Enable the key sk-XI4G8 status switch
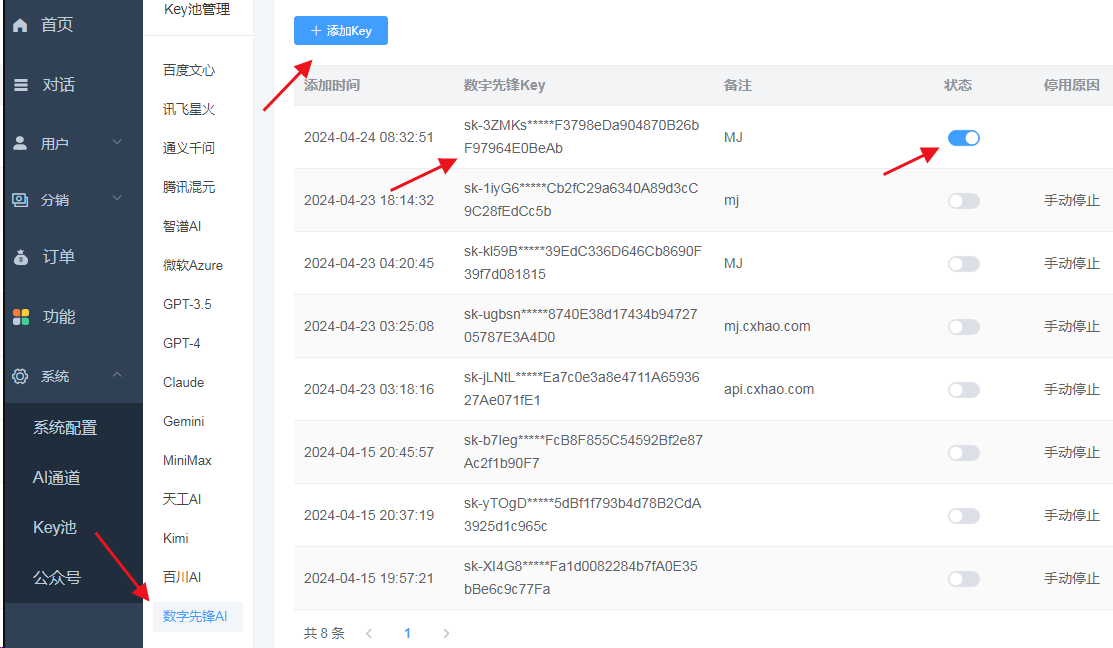Screen dimensions: 1113x648 tap(963, 579)
